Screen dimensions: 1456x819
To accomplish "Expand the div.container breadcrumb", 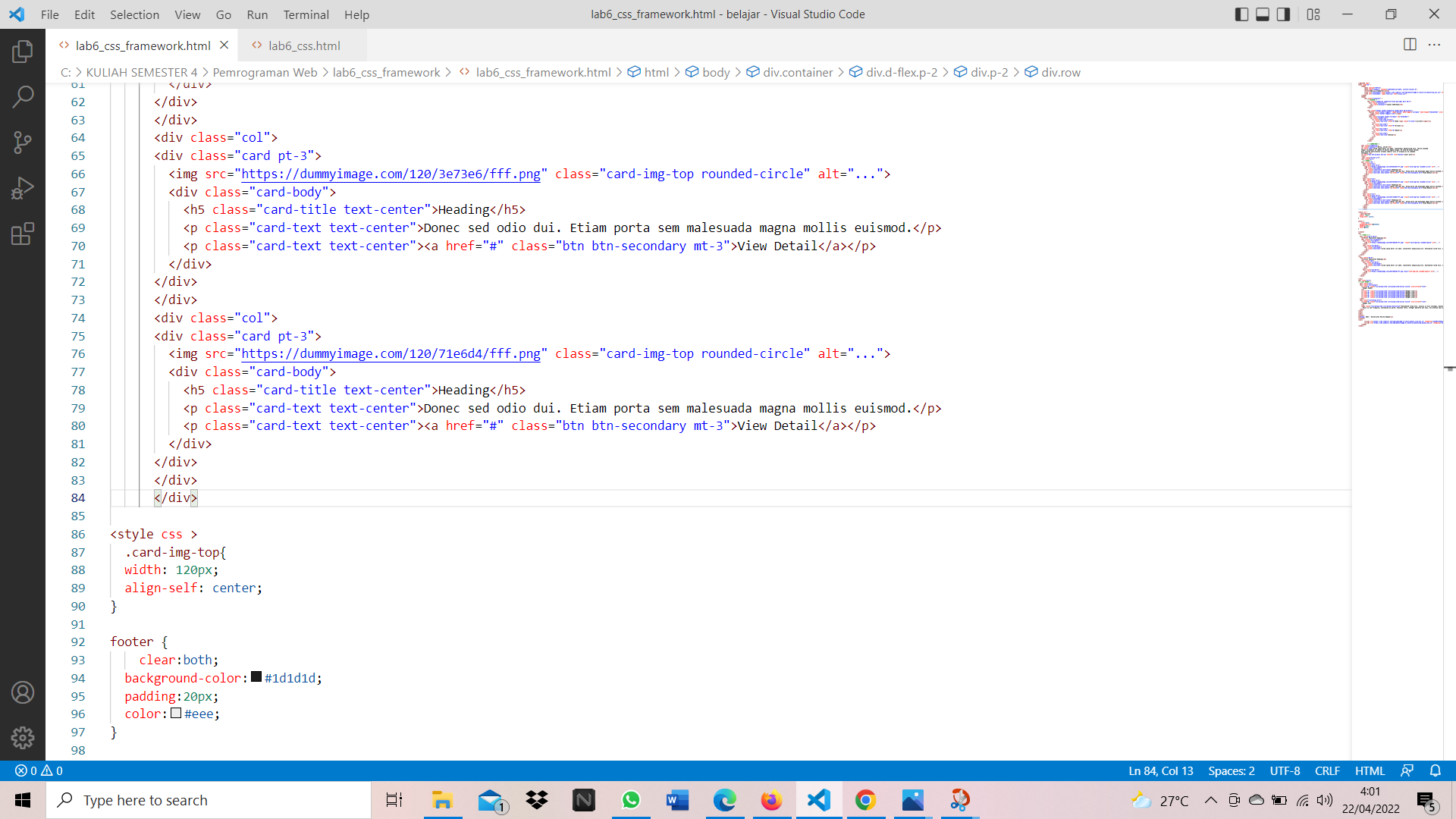I will [x=797, y=72].
